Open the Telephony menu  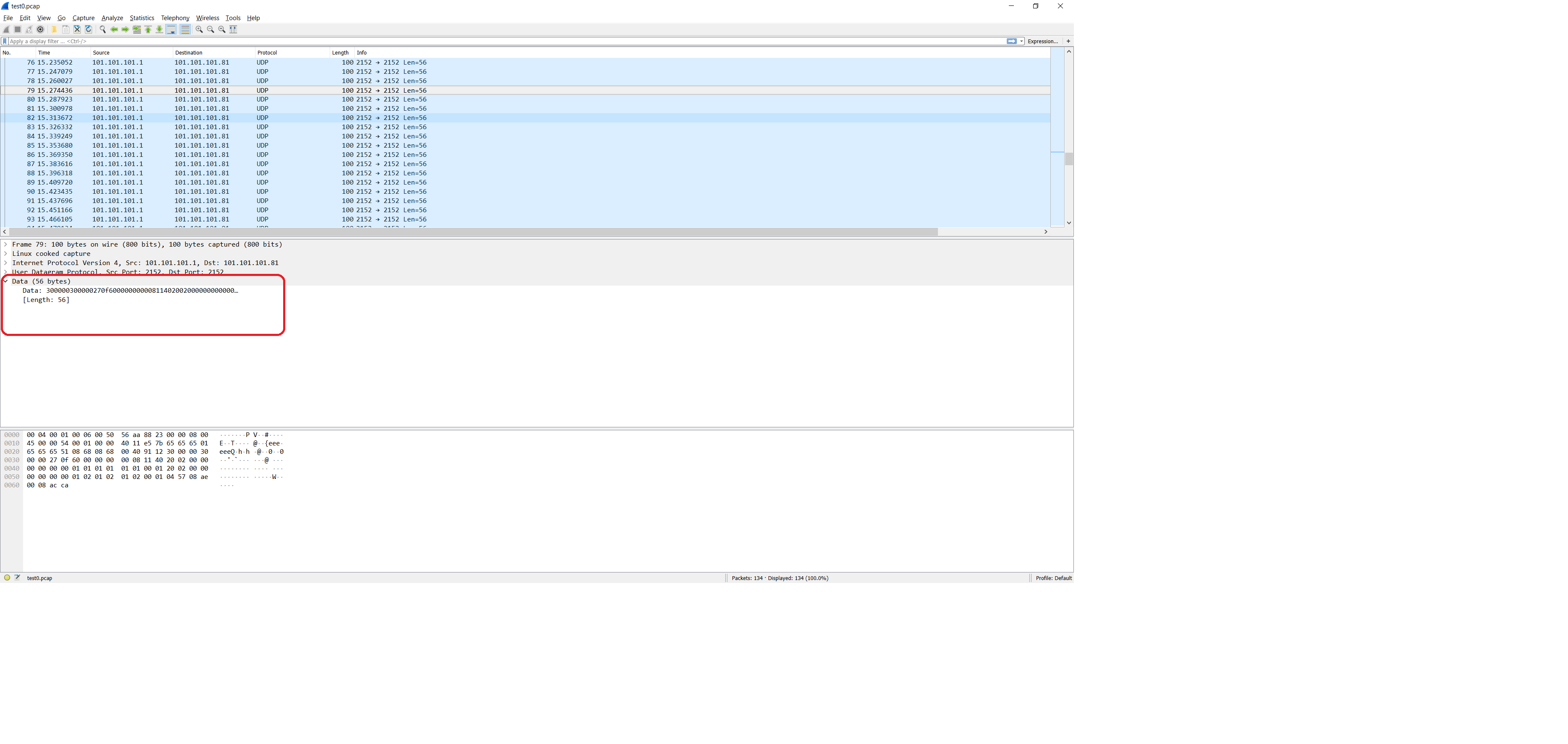(x=175, y=18)
